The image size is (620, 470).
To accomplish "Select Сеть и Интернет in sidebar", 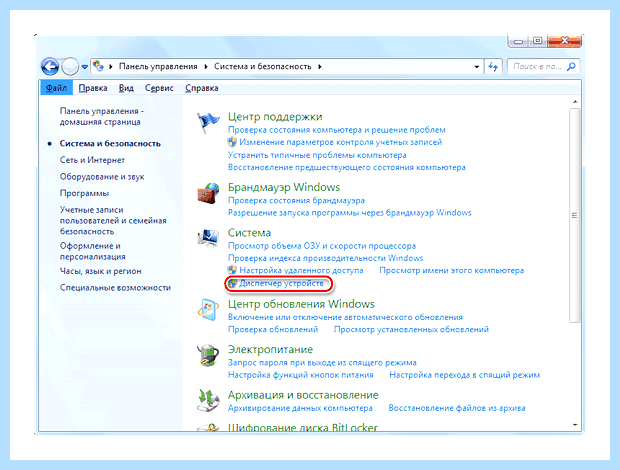I will pyautogui.click(x=92, y=160).
